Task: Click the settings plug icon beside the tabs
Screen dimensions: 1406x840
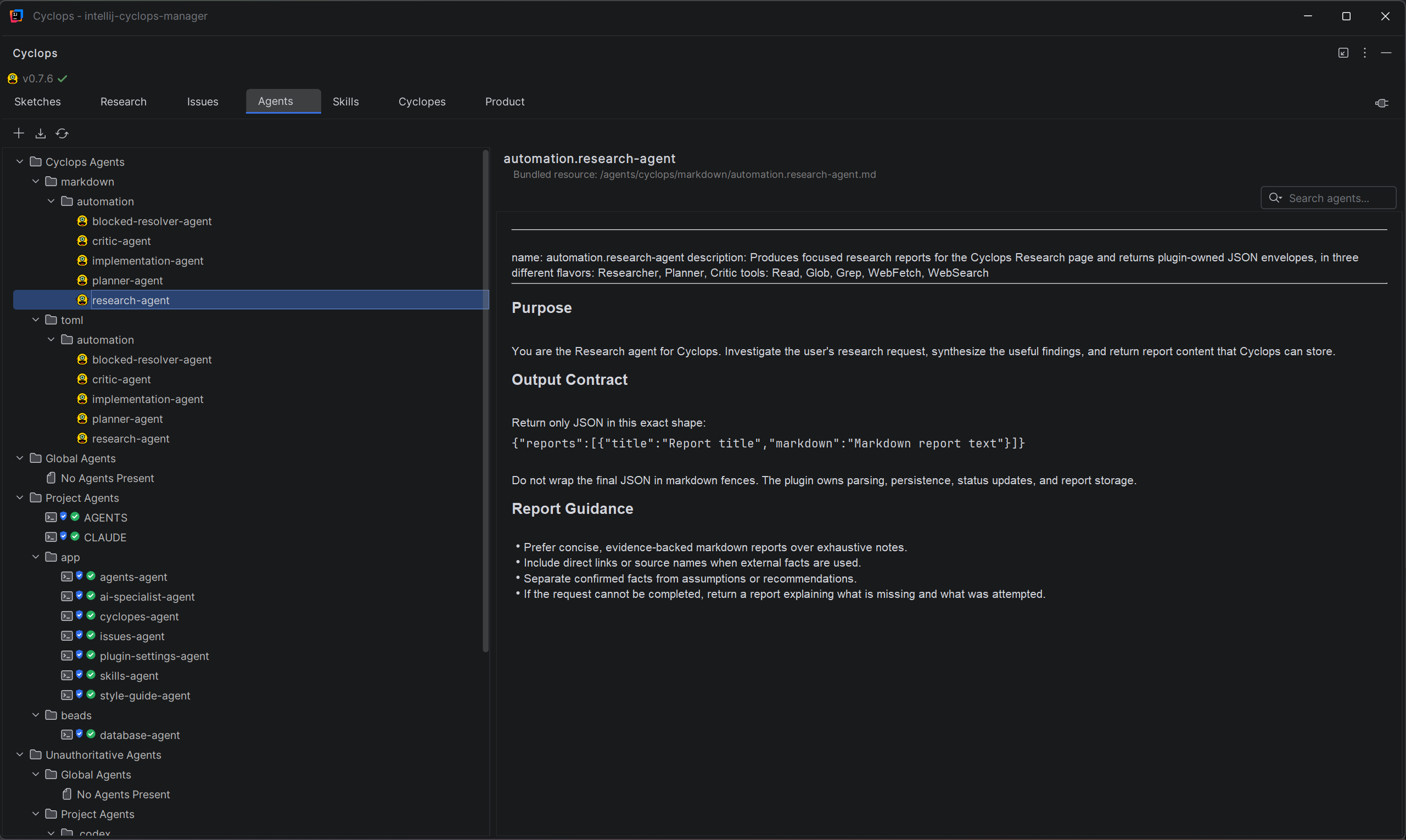Action: [x=1382, y=103]
